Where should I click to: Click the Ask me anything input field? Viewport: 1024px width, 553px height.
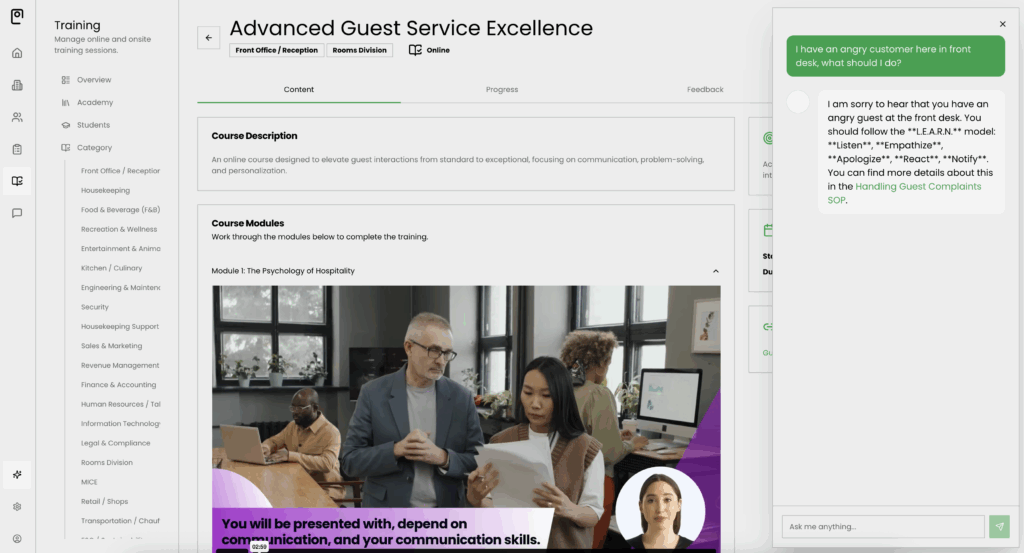[883, 527]
